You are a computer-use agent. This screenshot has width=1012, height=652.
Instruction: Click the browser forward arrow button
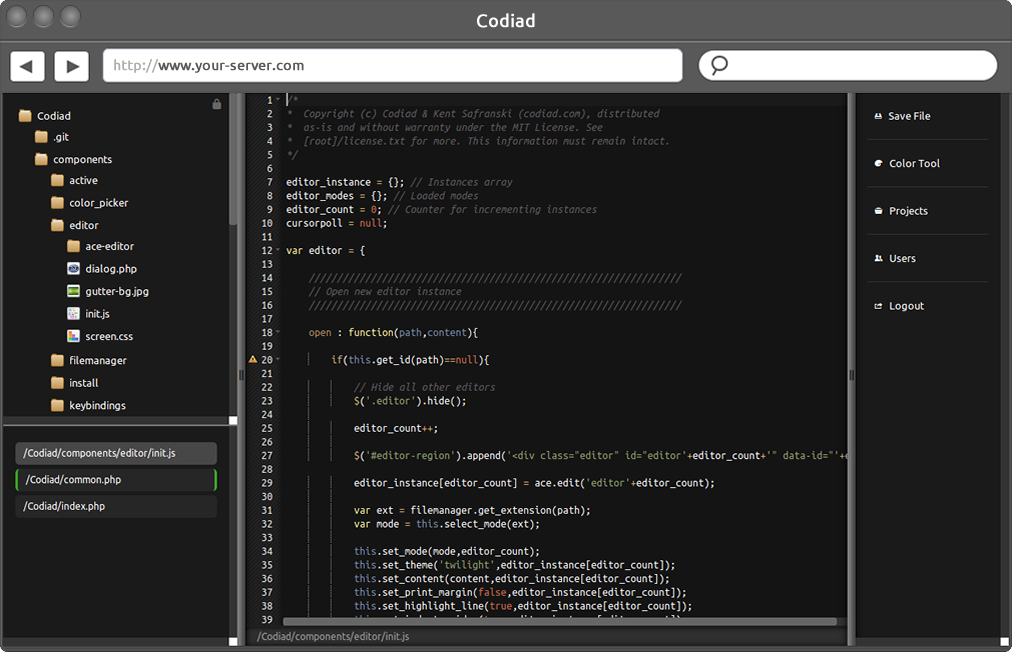(x=72, y=66)
